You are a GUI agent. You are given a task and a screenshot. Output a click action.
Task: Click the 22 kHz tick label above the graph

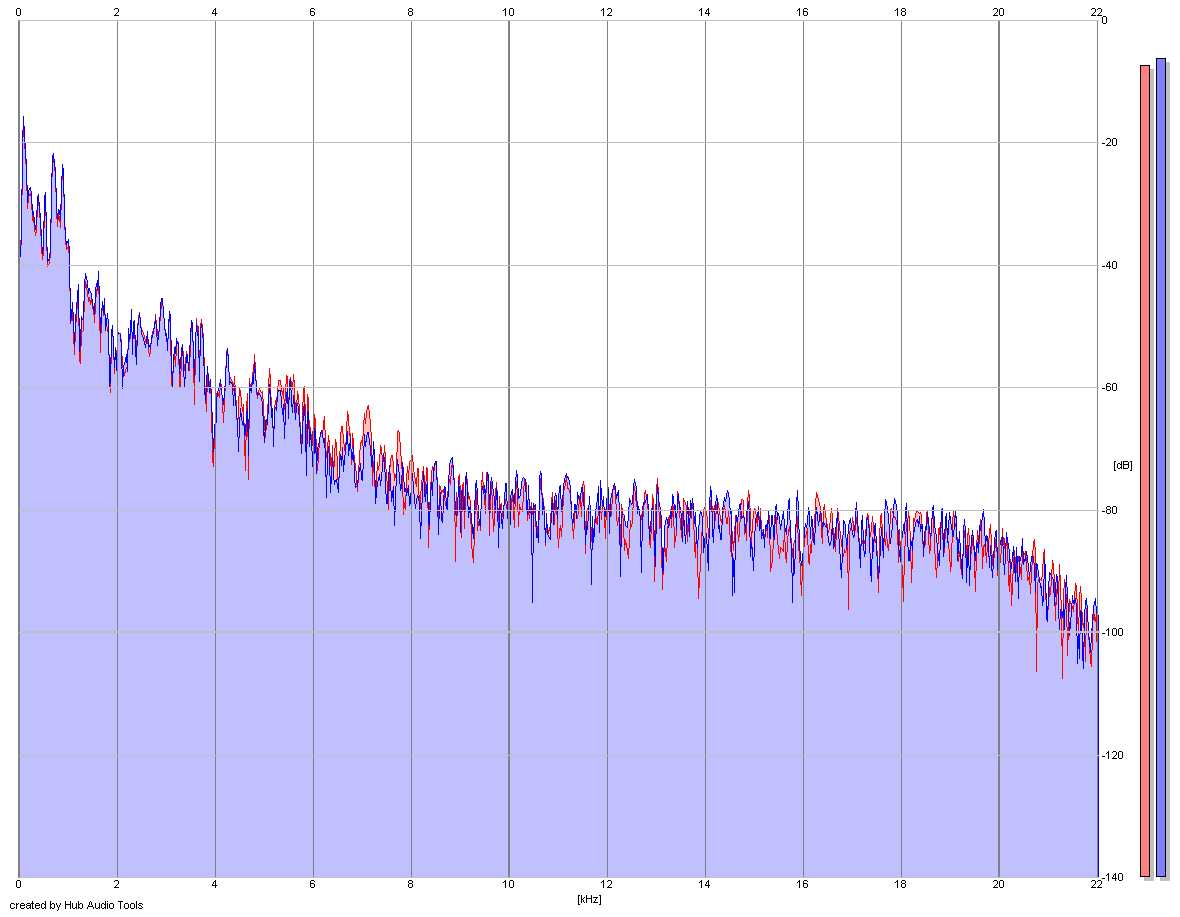point(1096,12)
